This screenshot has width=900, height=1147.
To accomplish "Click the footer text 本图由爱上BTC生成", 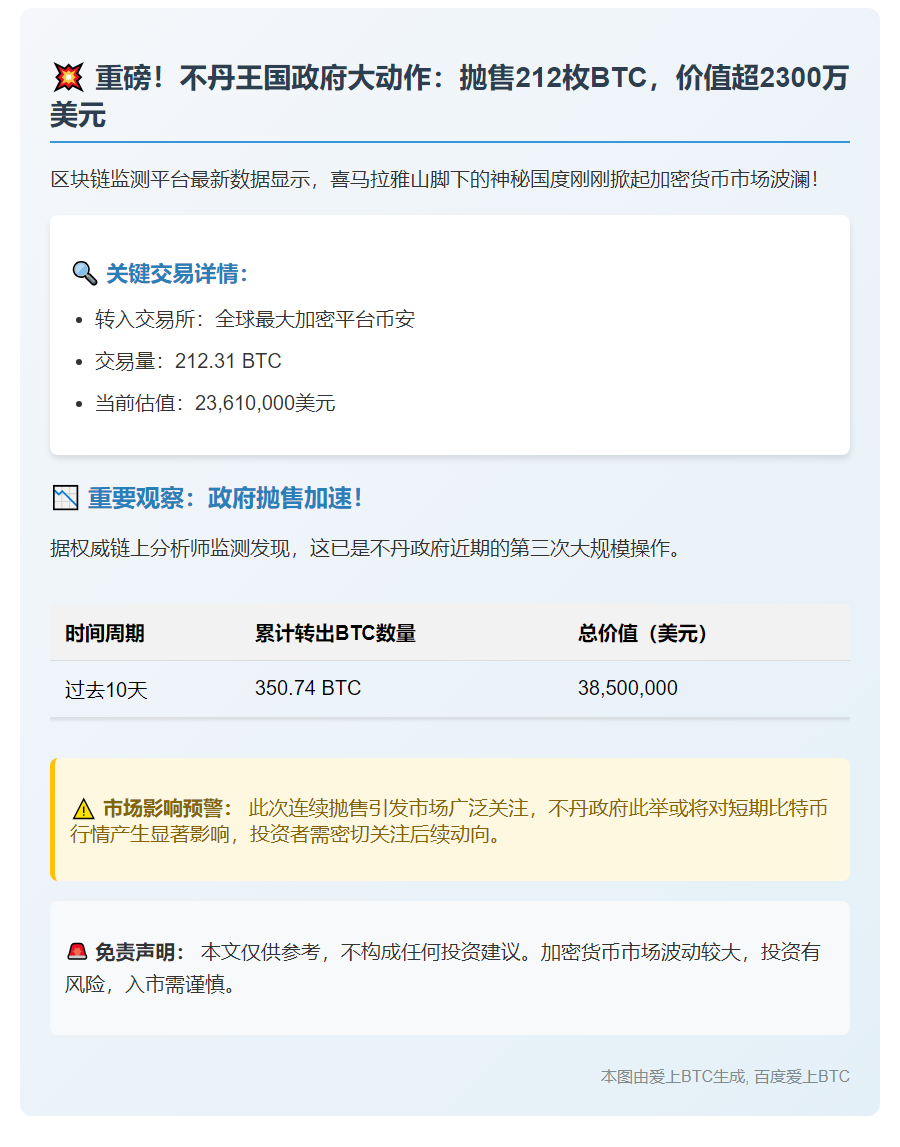I will [x=673, y=1077].
